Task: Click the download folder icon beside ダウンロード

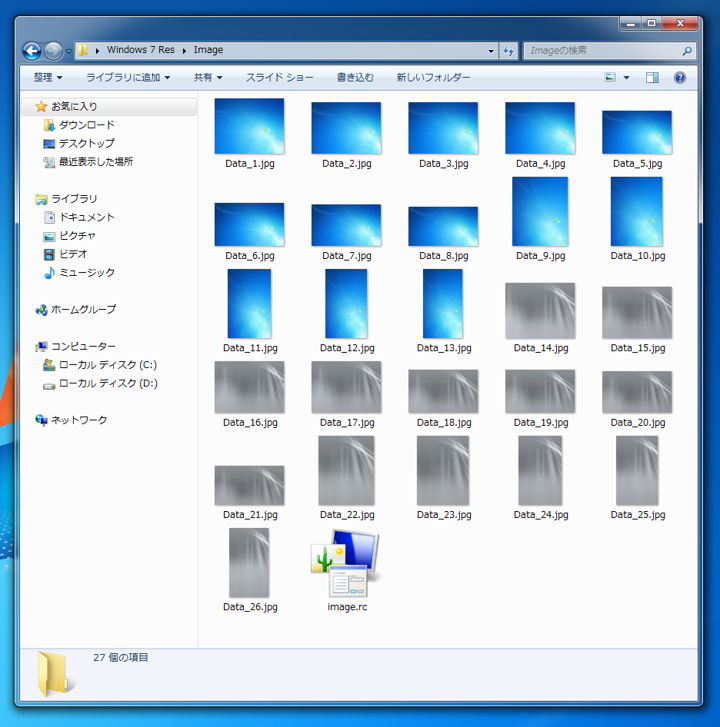Action: click(49, 125)
